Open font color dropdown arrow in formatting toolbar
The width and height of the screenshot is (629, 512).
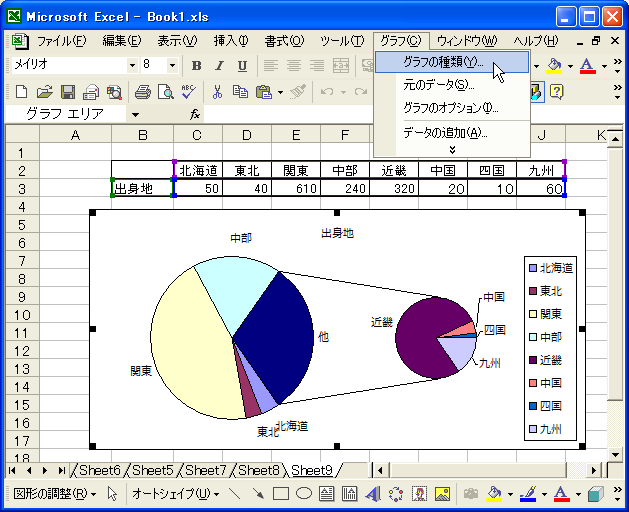[x=604, y=66]
